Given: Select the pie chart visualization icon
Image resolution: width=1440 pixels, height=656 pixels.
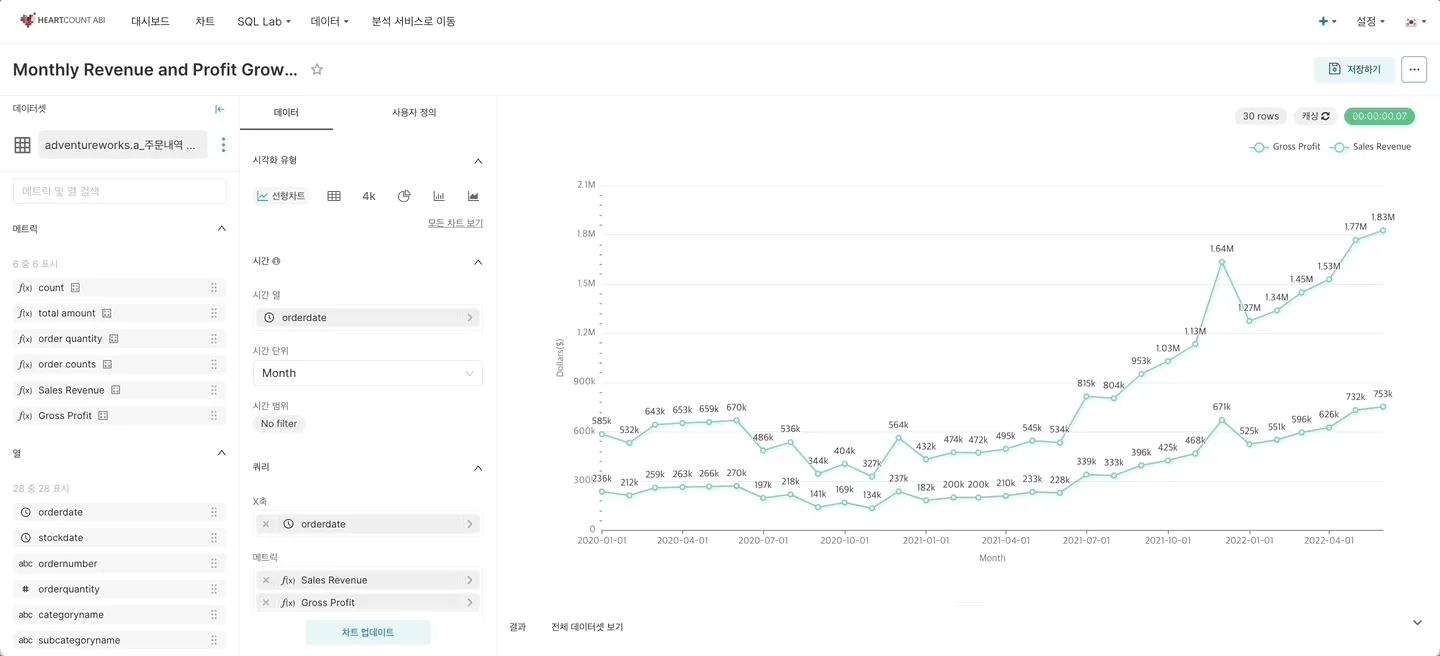Looking at the screenshot, I should (404, 196).
